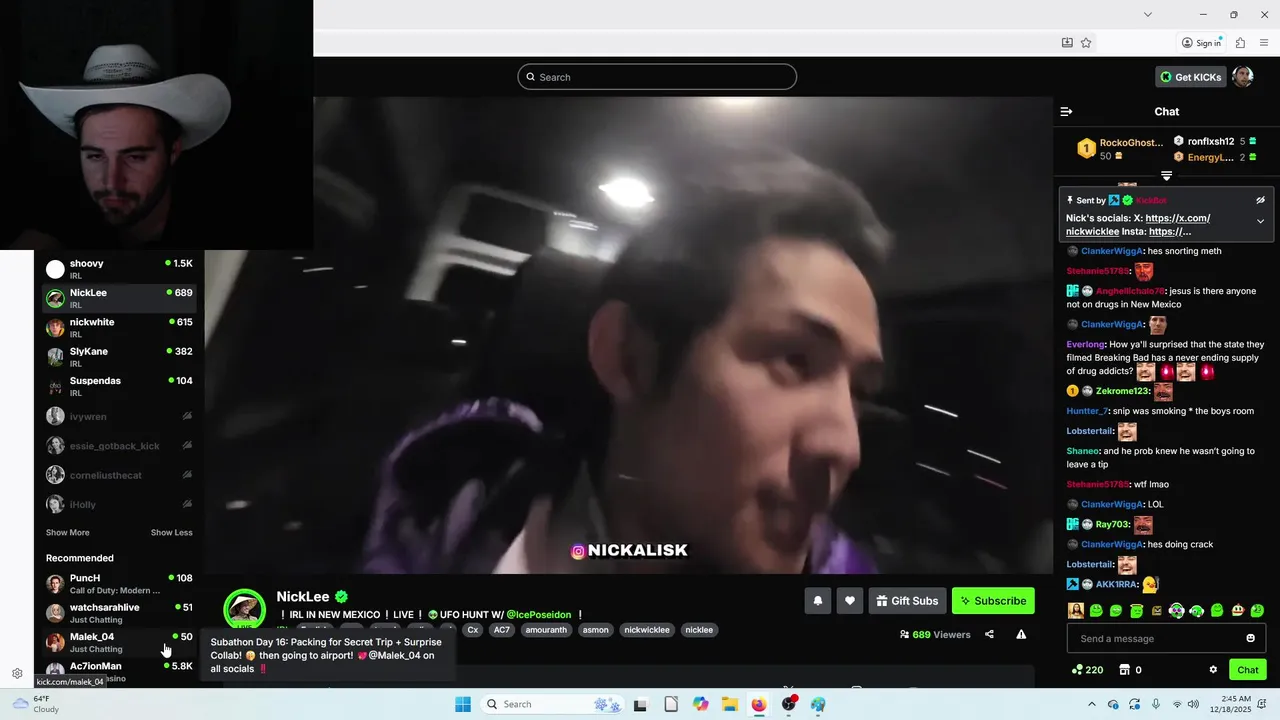Share the stream via share icon
The width and height of the screenshot is (1280, 720).
[989, 634]
